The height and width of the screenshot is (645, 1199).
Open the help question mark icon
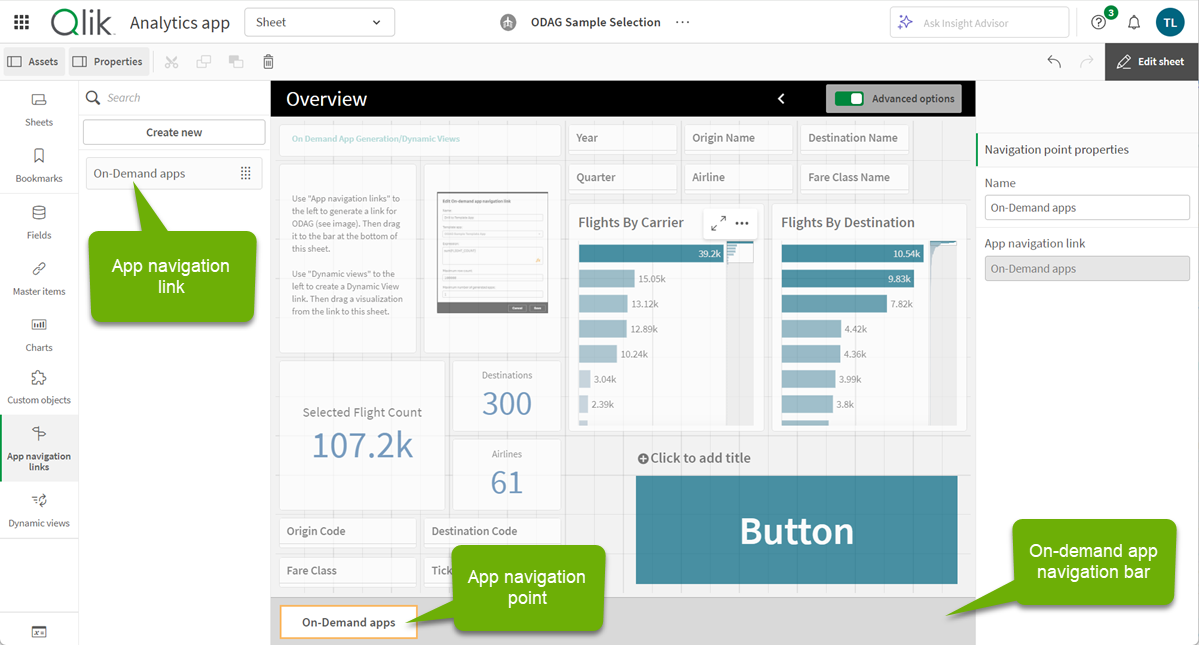[1099, 22]
